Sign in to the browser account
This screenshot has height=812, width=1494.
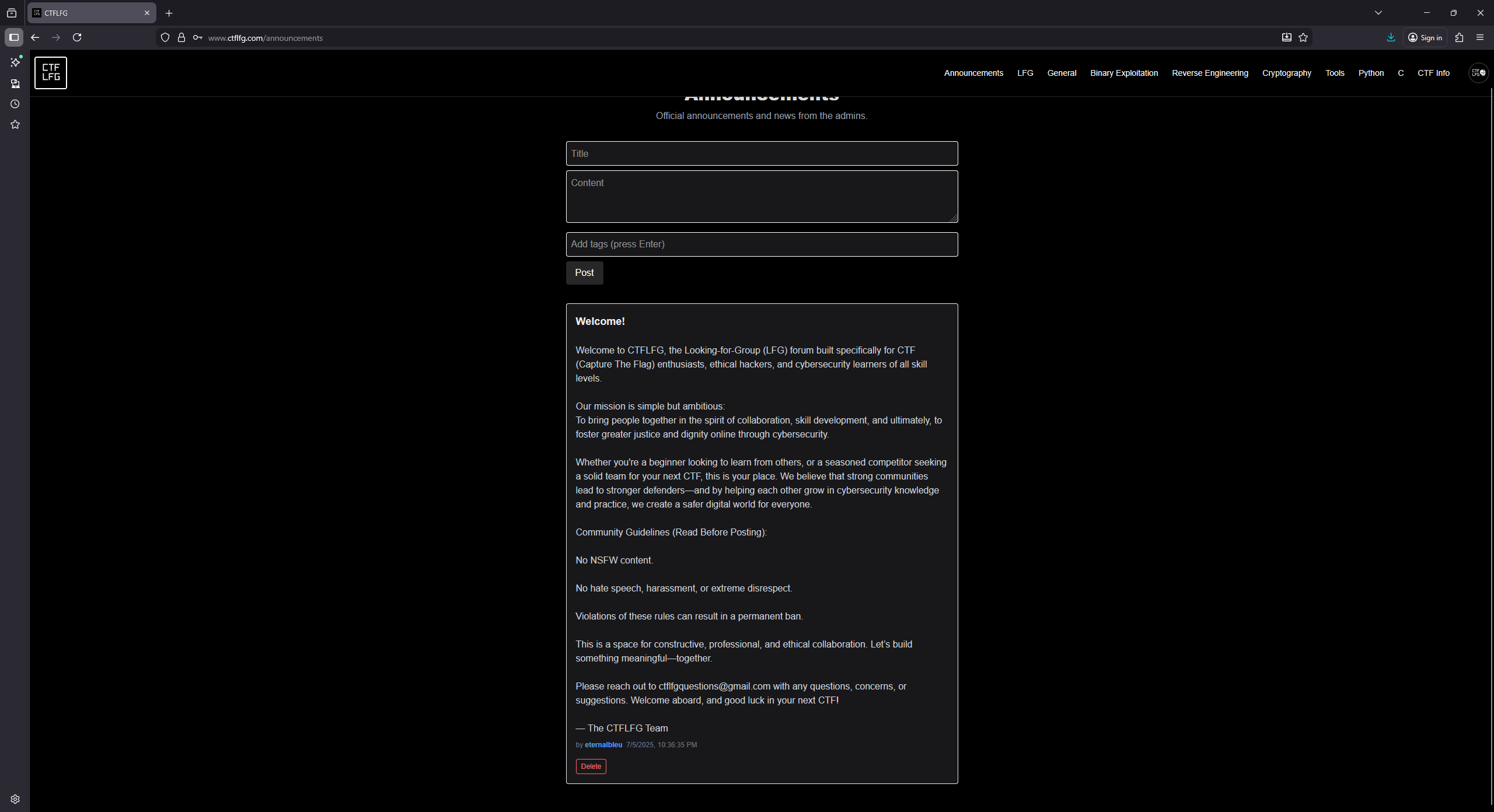coord(1425,37)
